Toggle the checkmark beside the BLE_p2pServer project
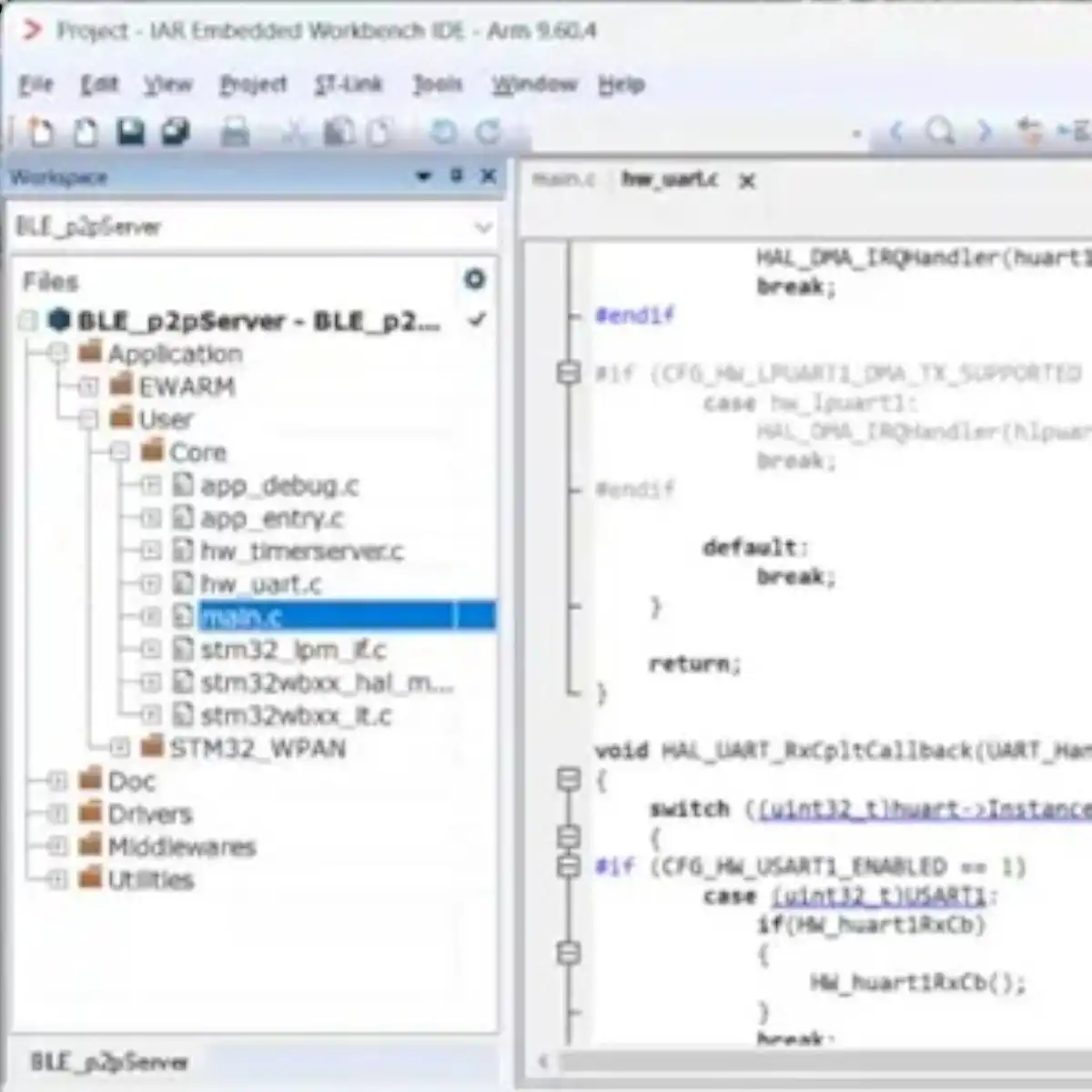1092x1092 pixels. pos(477,320)
